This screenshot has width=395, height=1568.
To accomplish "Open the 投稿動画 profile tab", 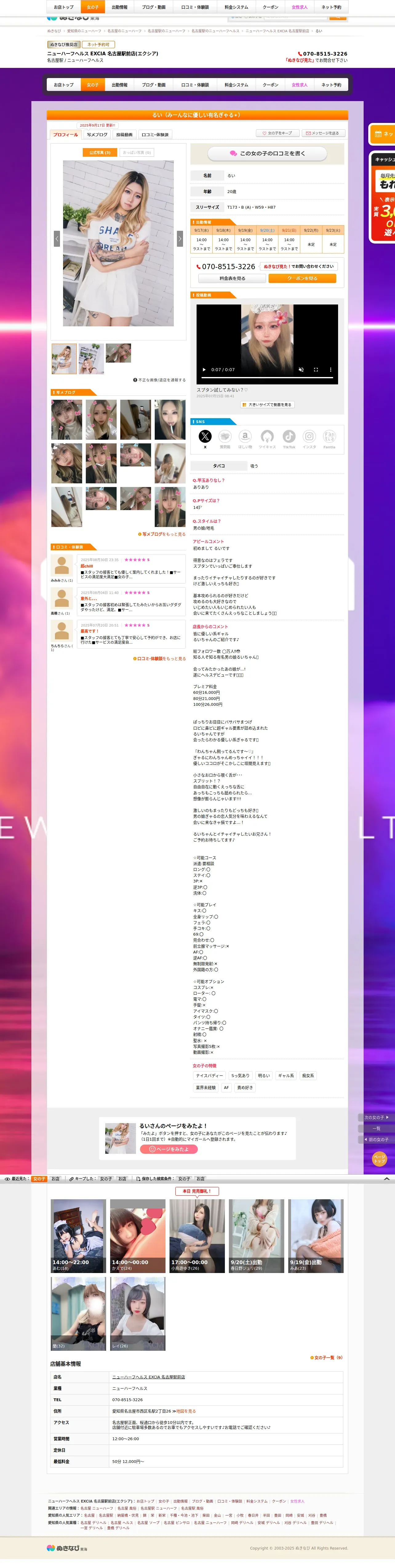I will point(124,135).
